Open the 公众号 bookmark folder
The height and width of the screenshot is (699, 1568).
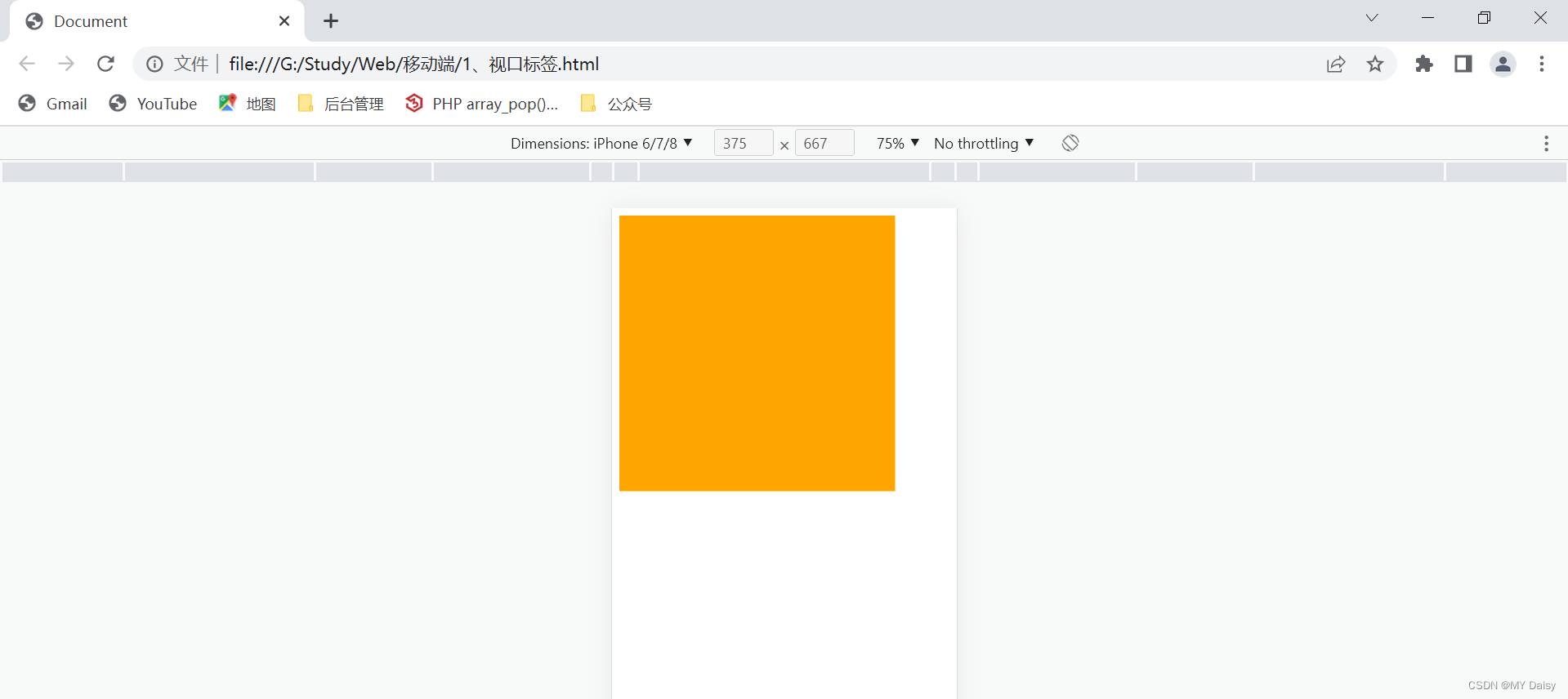616,104
